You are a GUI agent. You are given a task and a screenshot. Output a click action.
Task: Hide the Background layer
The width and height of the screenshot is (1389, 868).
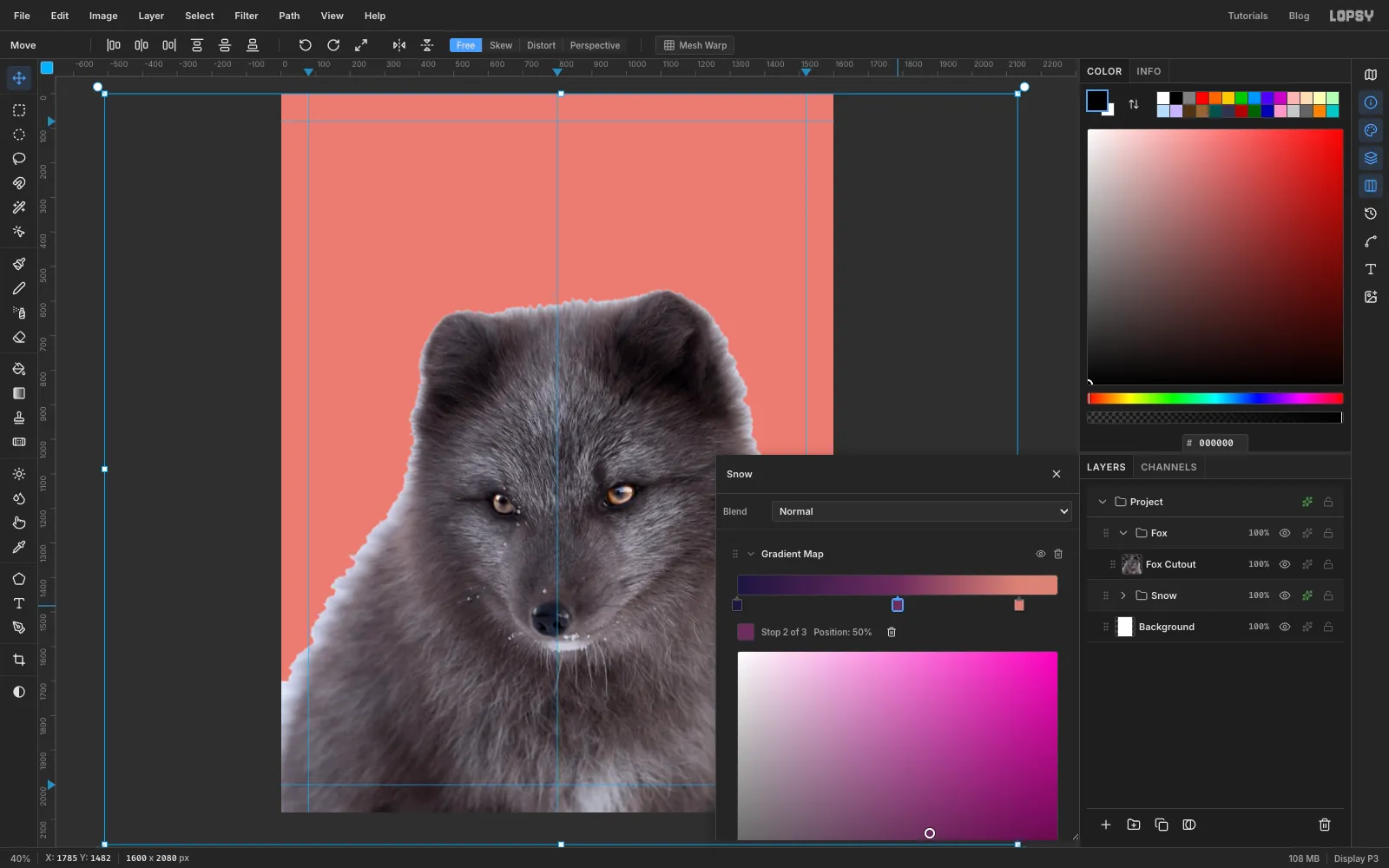pos(1285,627)
